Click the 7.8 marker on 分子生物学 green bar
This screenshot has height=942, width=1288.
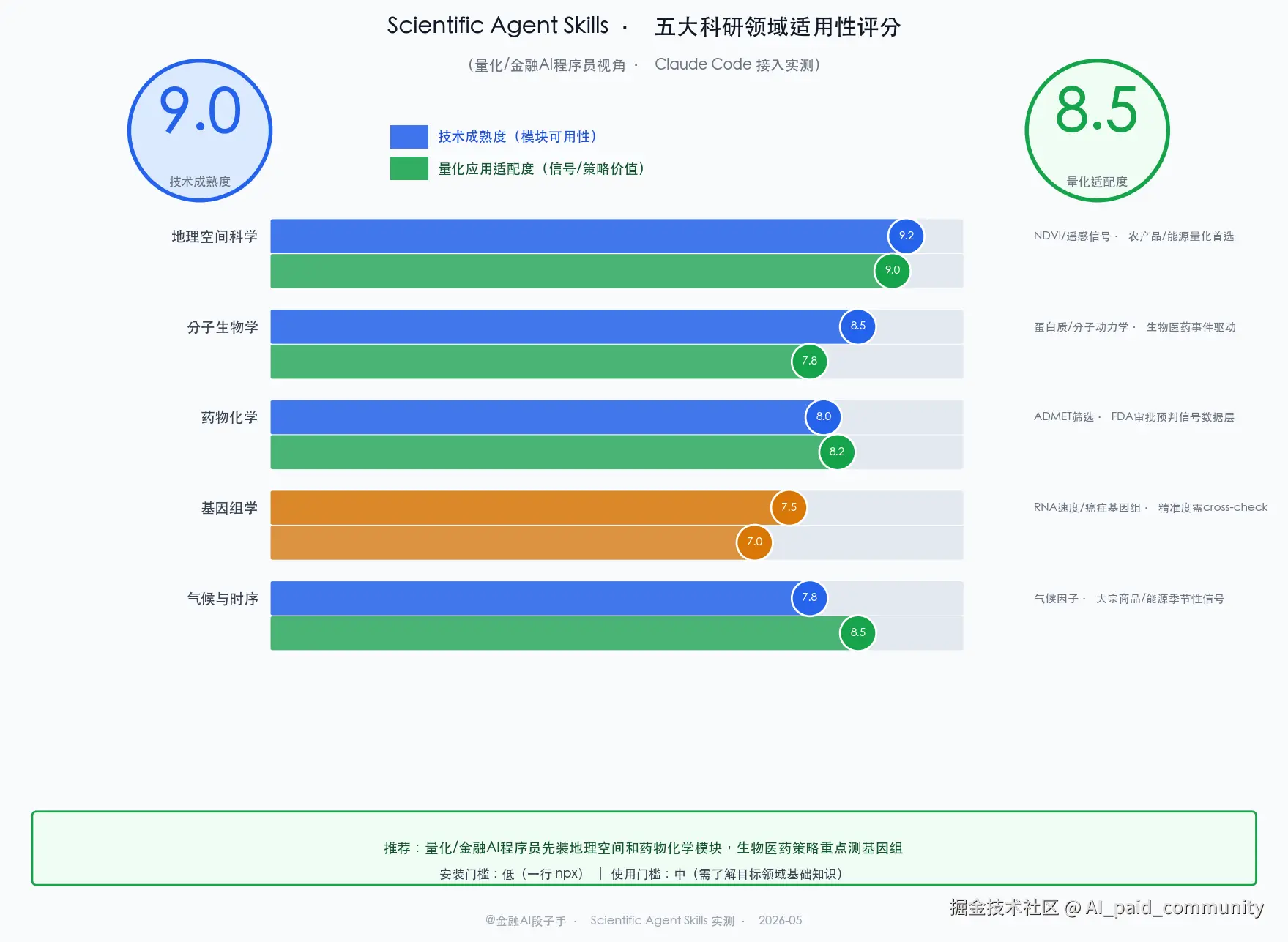point(809,361)
